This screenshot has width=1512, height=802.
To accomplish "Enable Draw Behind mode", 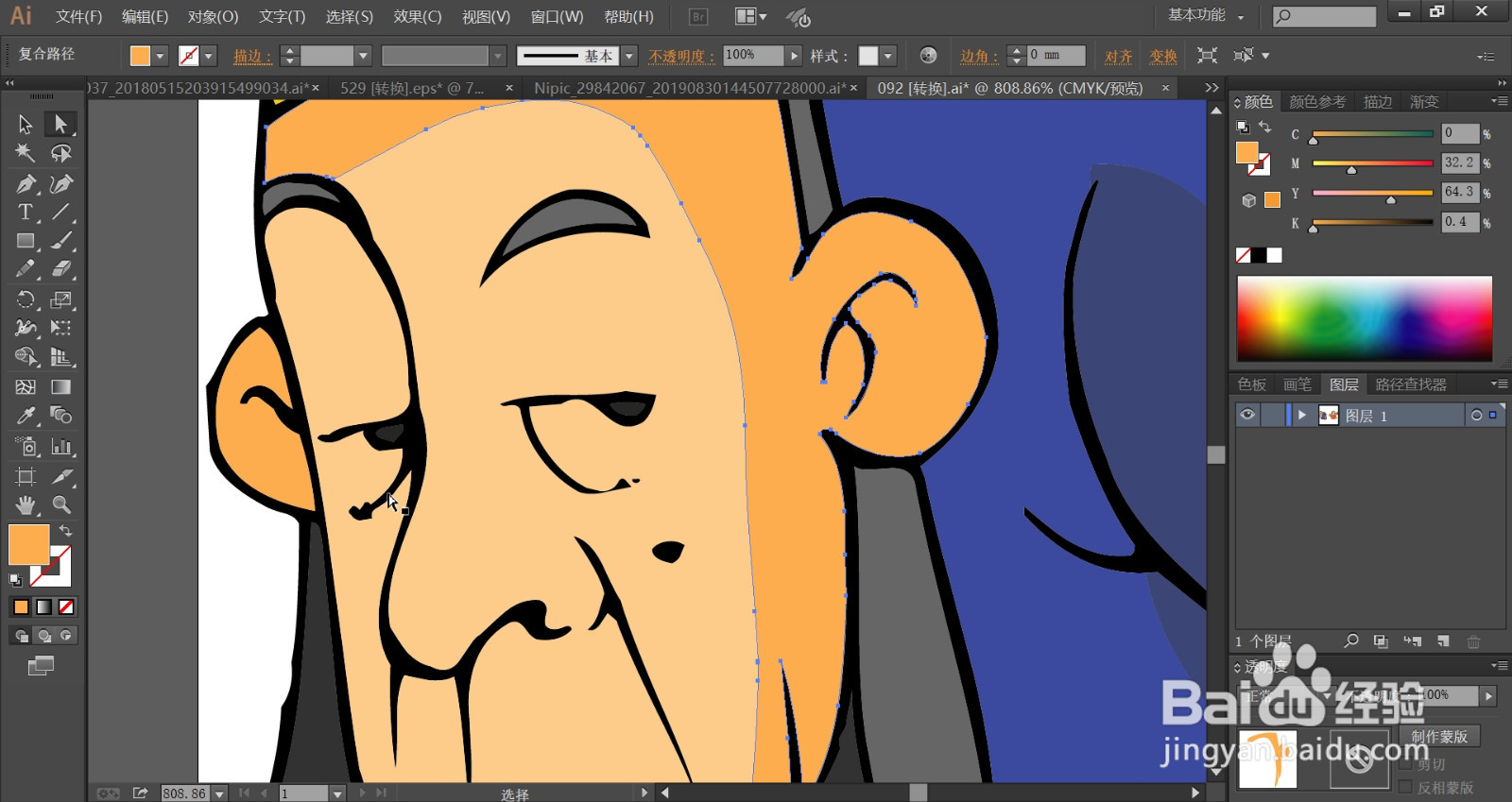I will (x=43, y=636).
